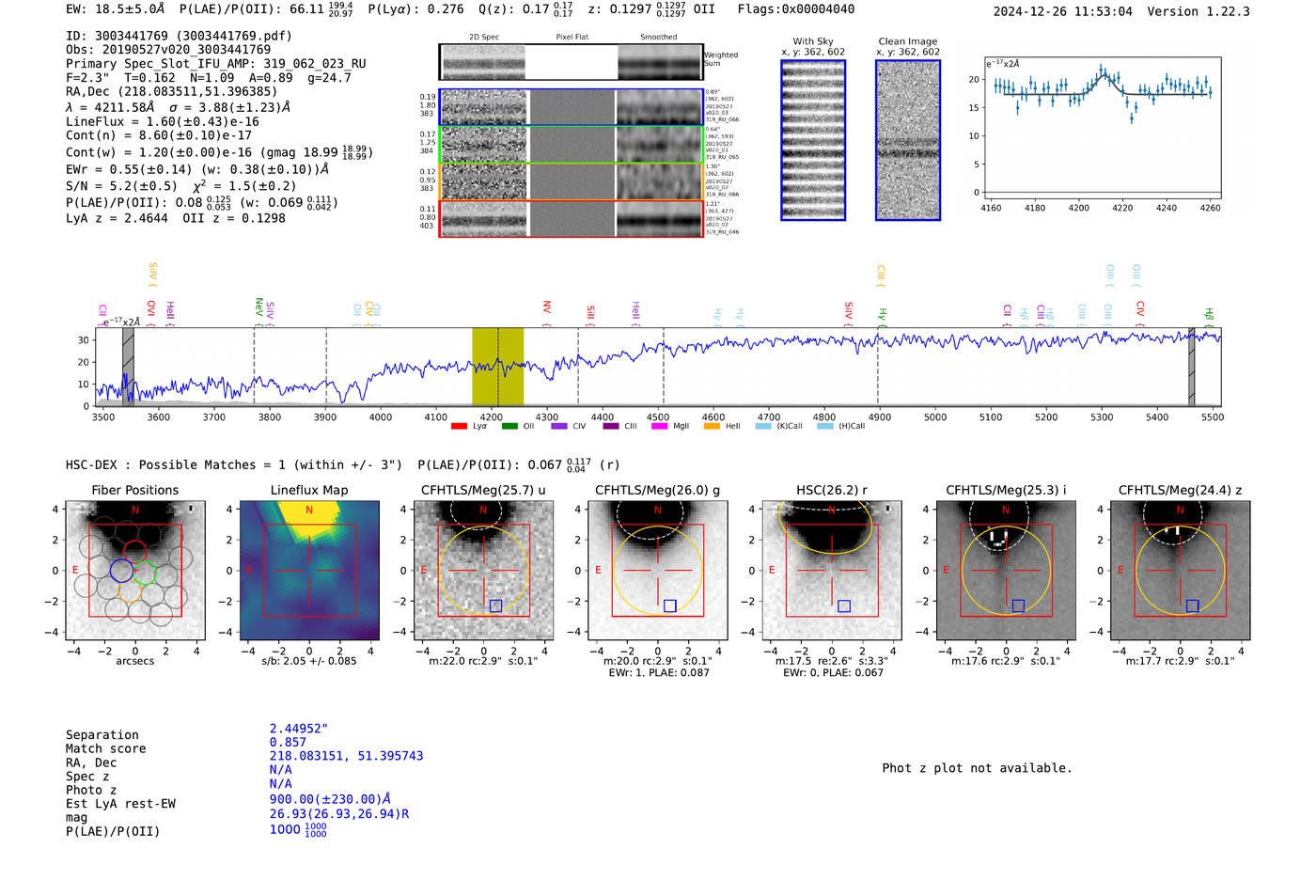Open the CFHTLS/Meg(25.7) u image

click(x=483, y=570)
